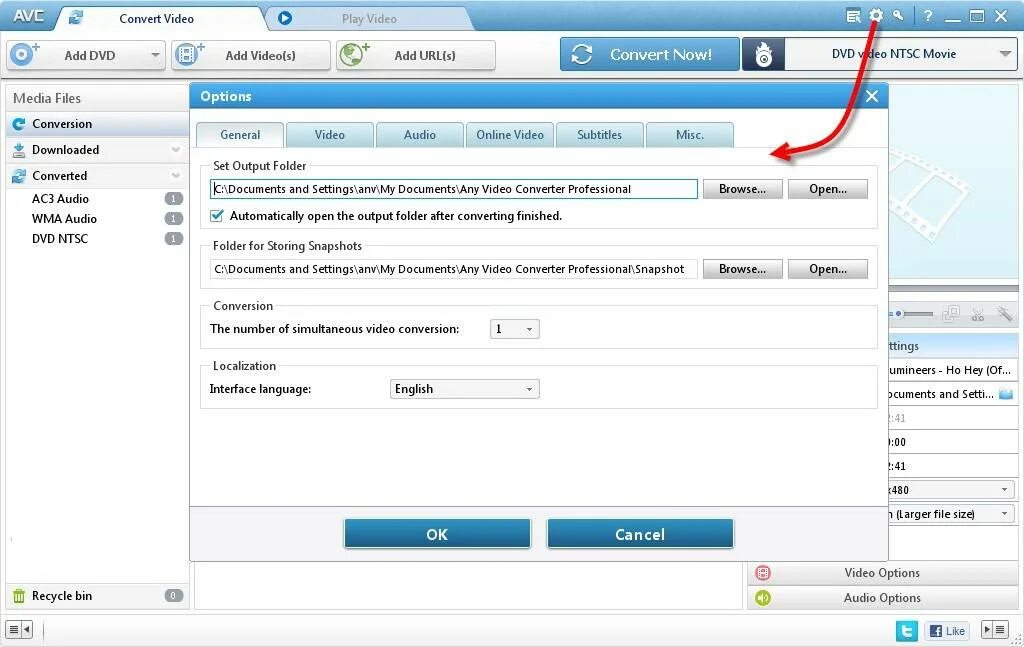Viewport: 1024px width, 647px height.
Task: Open the Audio Options panel
Action: click(x=882, y=597)
